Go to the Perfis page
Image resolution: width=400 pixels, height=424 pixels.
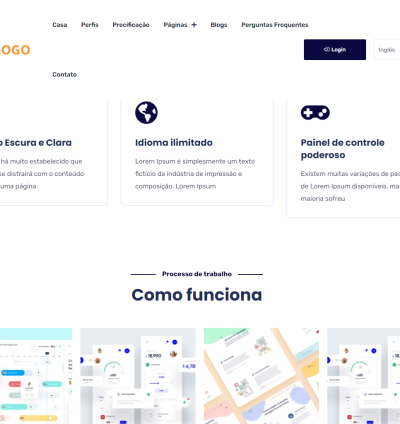(90, 25)
